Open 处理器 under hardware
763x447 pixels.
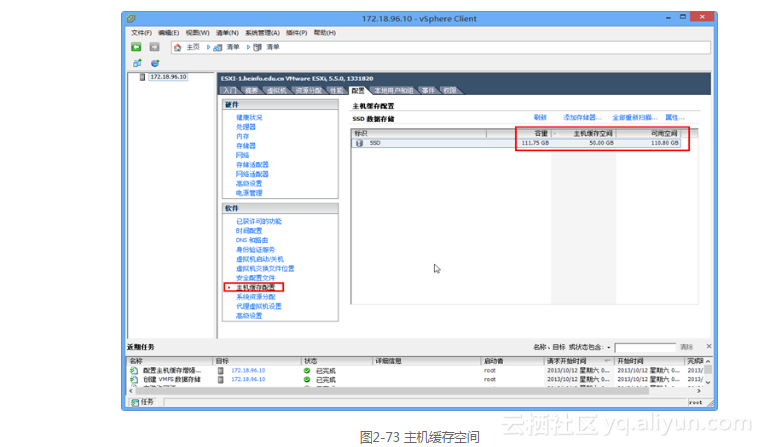click(246, 127)
